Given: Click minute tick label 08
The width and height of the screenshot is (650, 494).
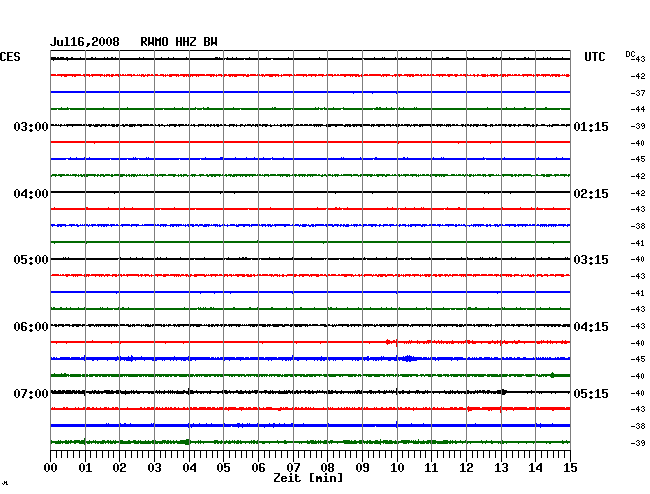Looking at the screenshot, I should (x=327, y=468).
